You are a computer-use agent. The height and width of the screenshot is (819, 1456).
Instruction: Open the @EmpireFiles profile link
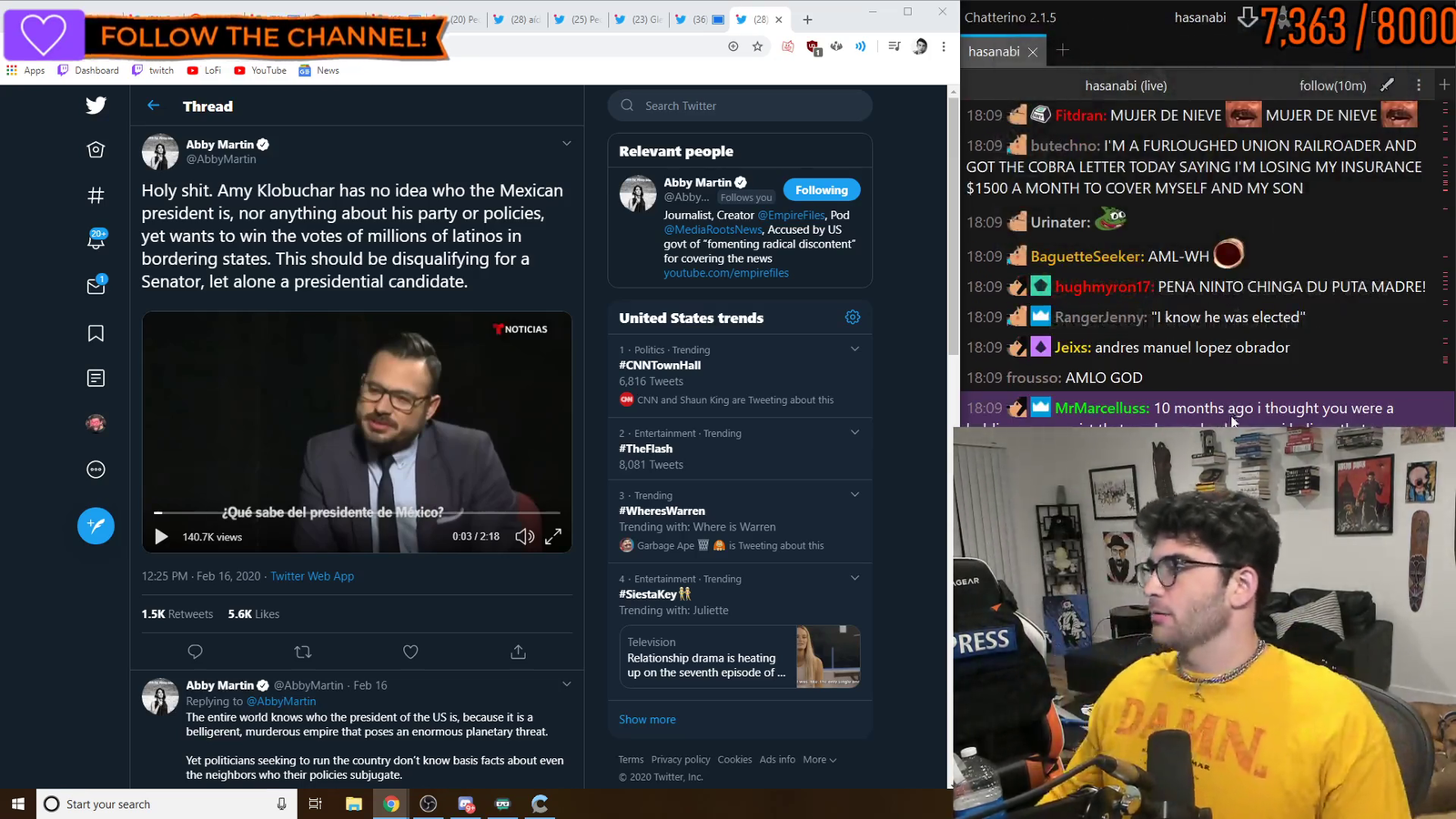coord(792,215)
